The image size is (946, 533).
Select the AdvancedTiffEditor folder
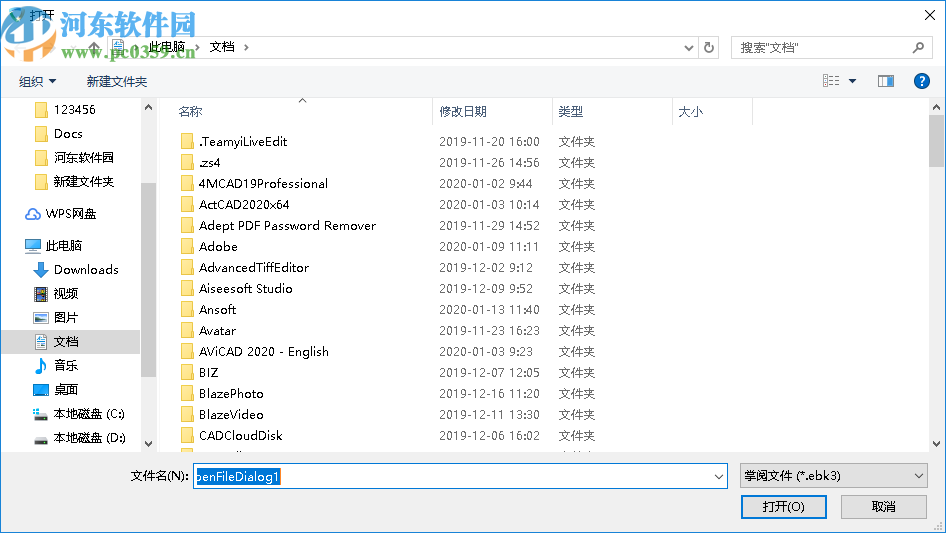254,267
